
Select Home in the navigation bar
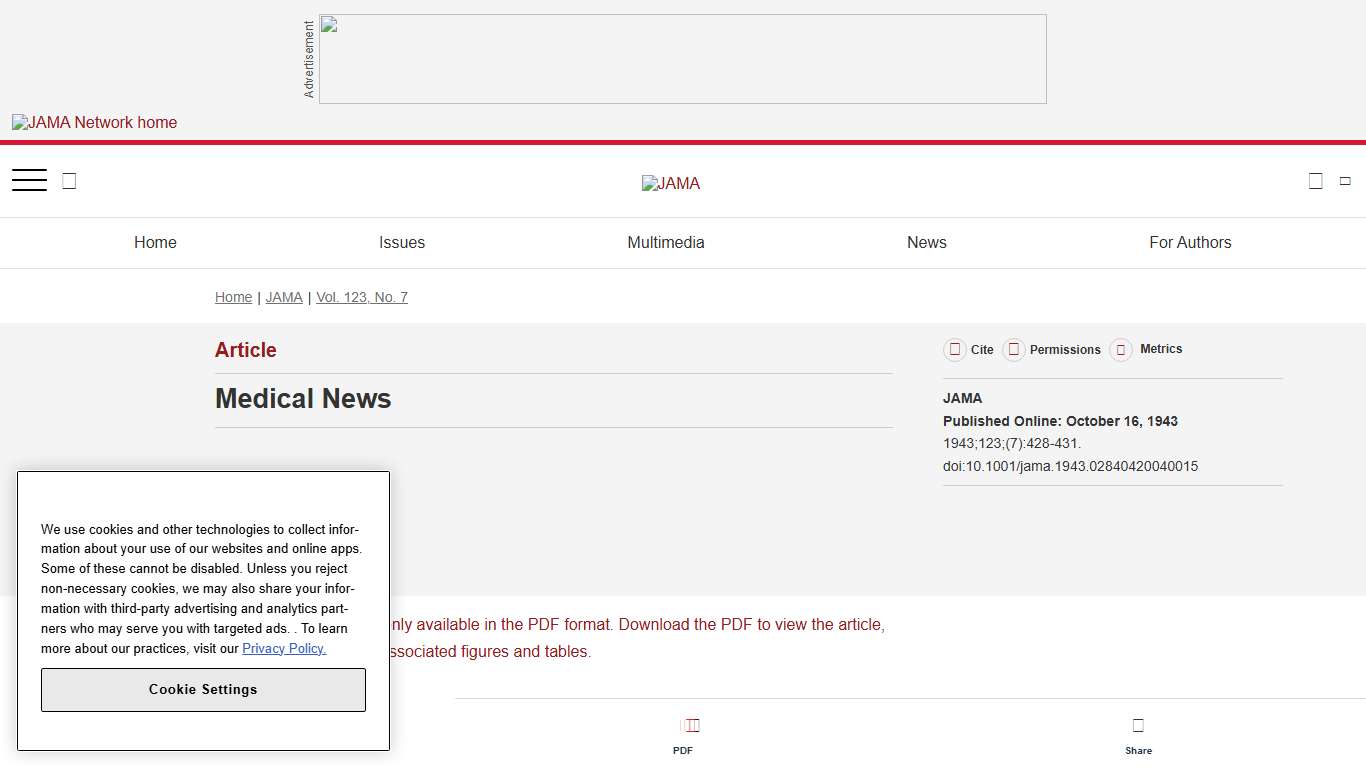point(155,242)
